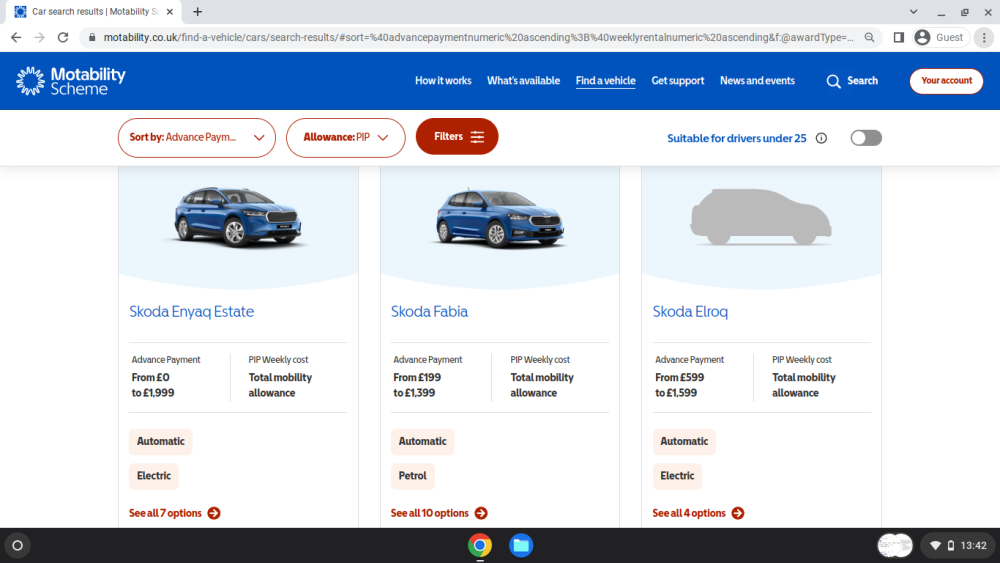Open the Skoda Enyaq Estate link
The width and height of the screenshot is (1000, 563).
(191, 312)
